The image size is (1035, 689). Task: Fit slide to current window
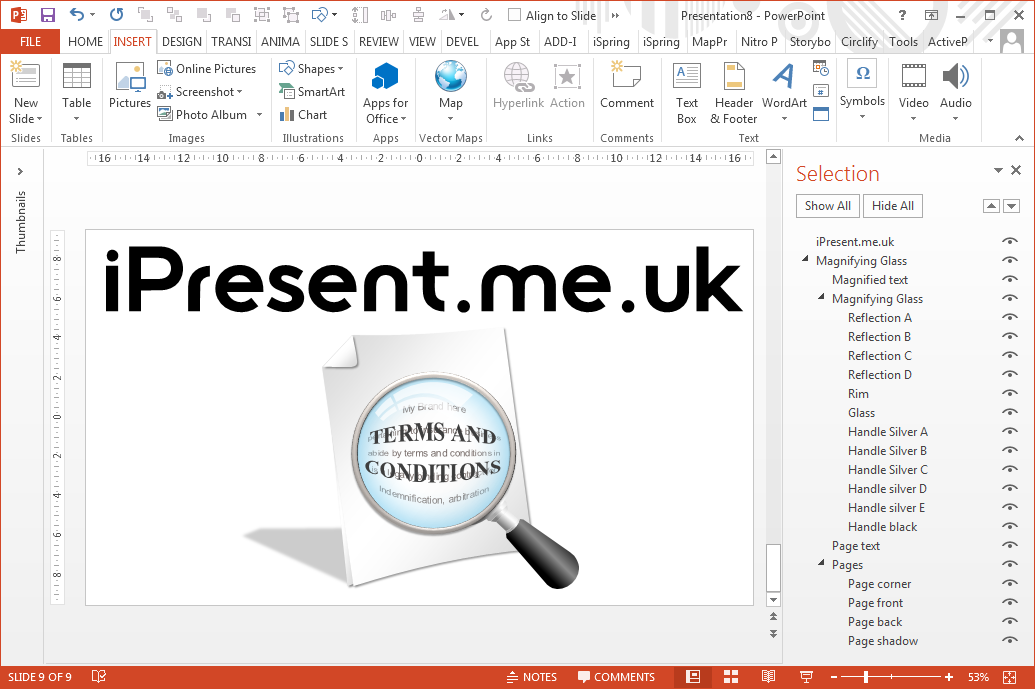[1010, 676]
